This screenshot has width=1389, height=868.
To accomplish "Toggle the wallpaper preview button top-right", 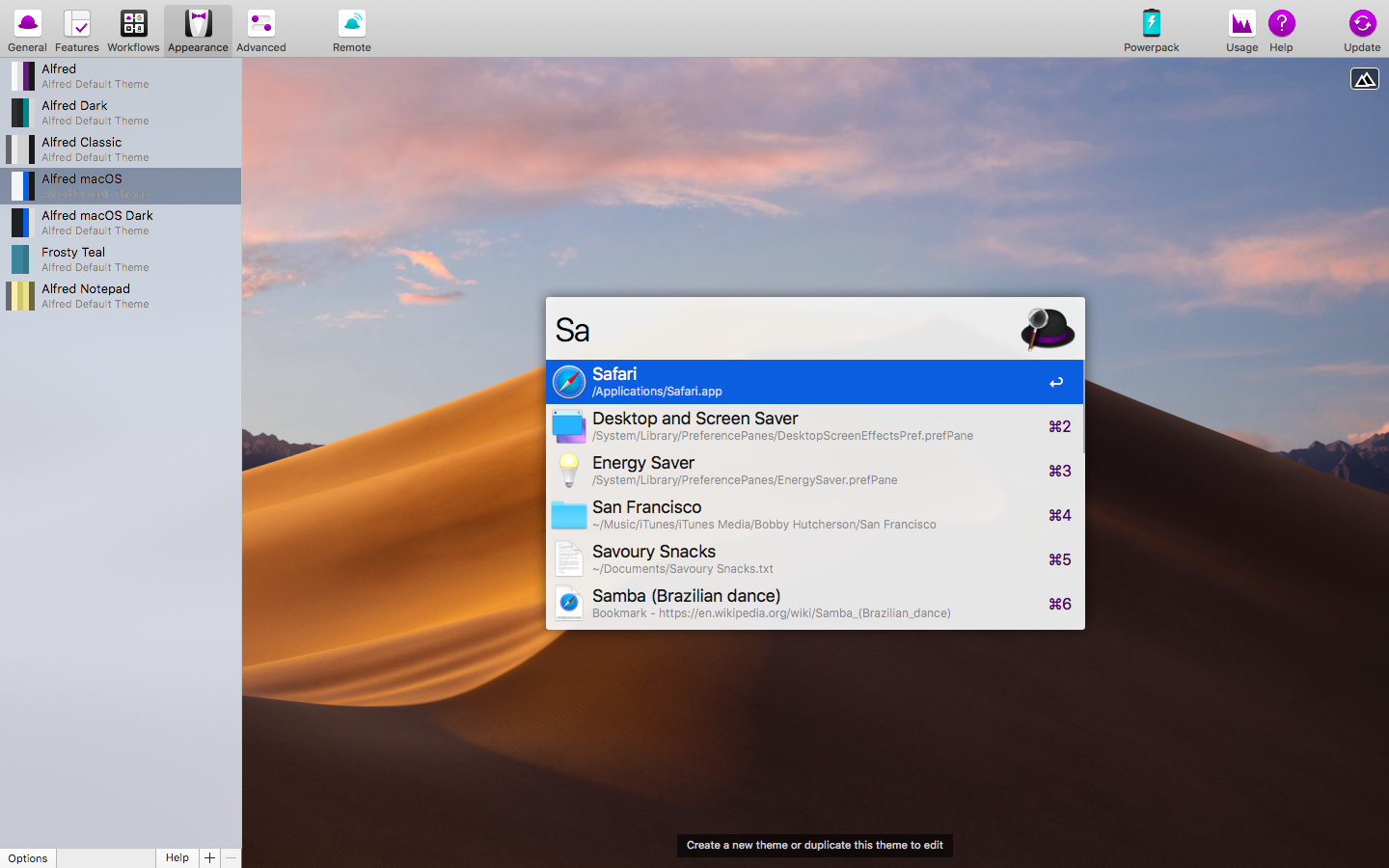I will (x=1365, y=78).
